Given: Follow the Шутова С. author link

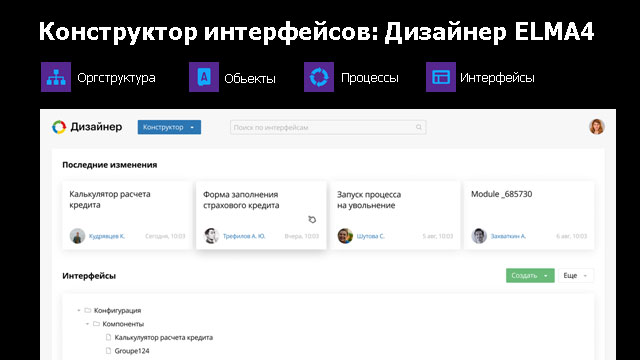Looking at the screenshot, I should [x=371, y=236].
